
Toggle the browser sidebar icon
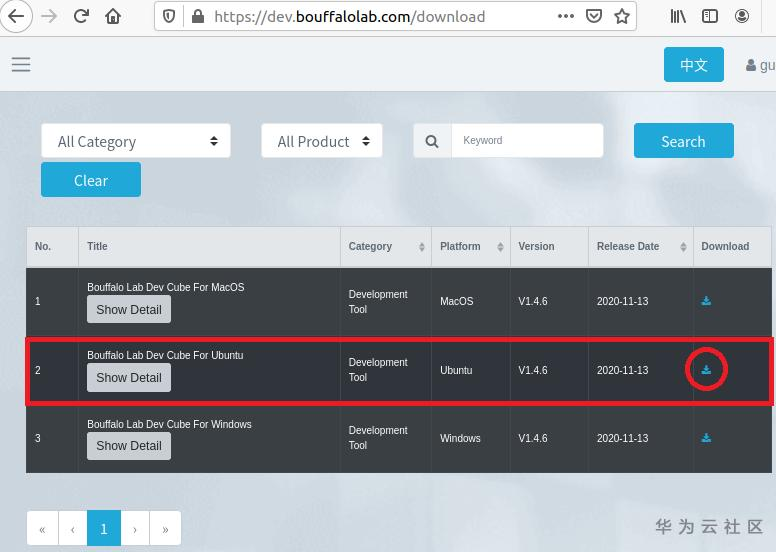point(710,16)
